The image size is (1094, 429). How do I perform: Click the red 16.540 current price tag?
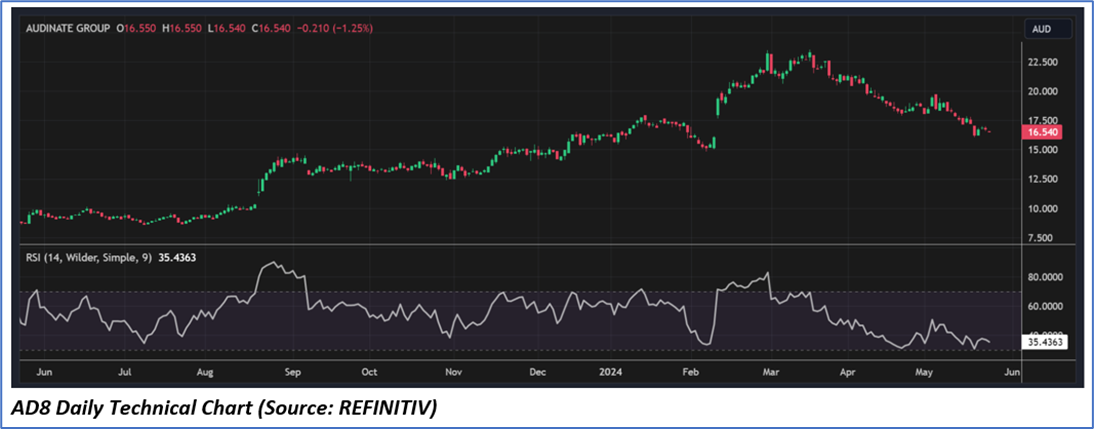[1043, 132]
